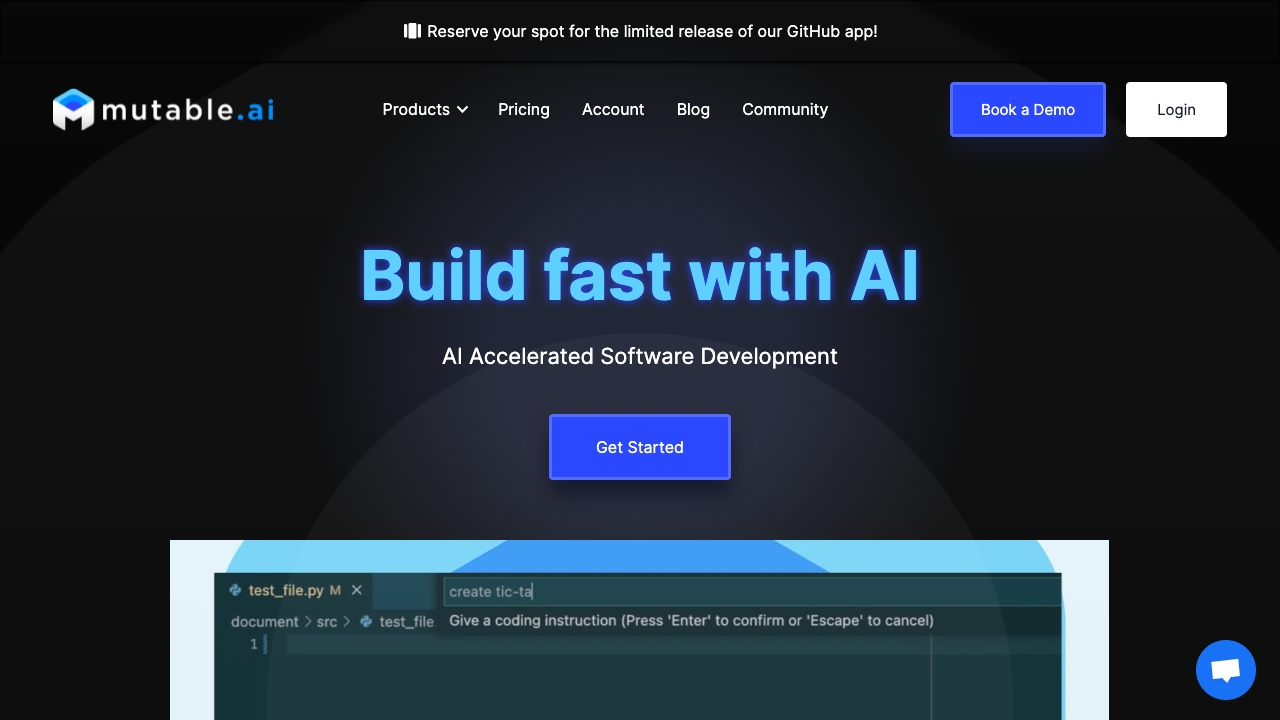
Task: Click 'src' in the editor breadcrumb
Action: pyautogui.click(x=325, y=621)
